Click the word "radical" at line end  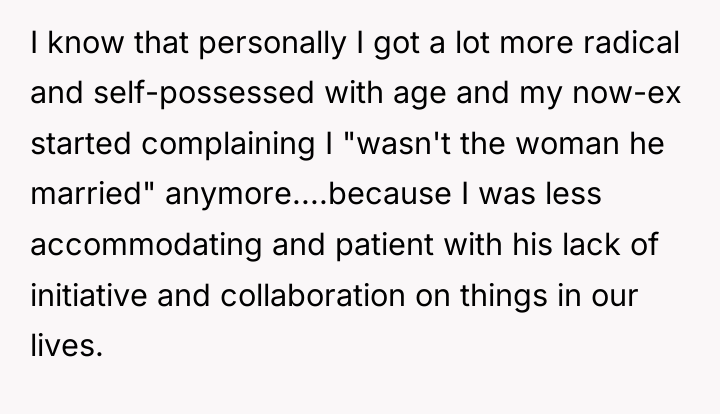pos(631,42)
